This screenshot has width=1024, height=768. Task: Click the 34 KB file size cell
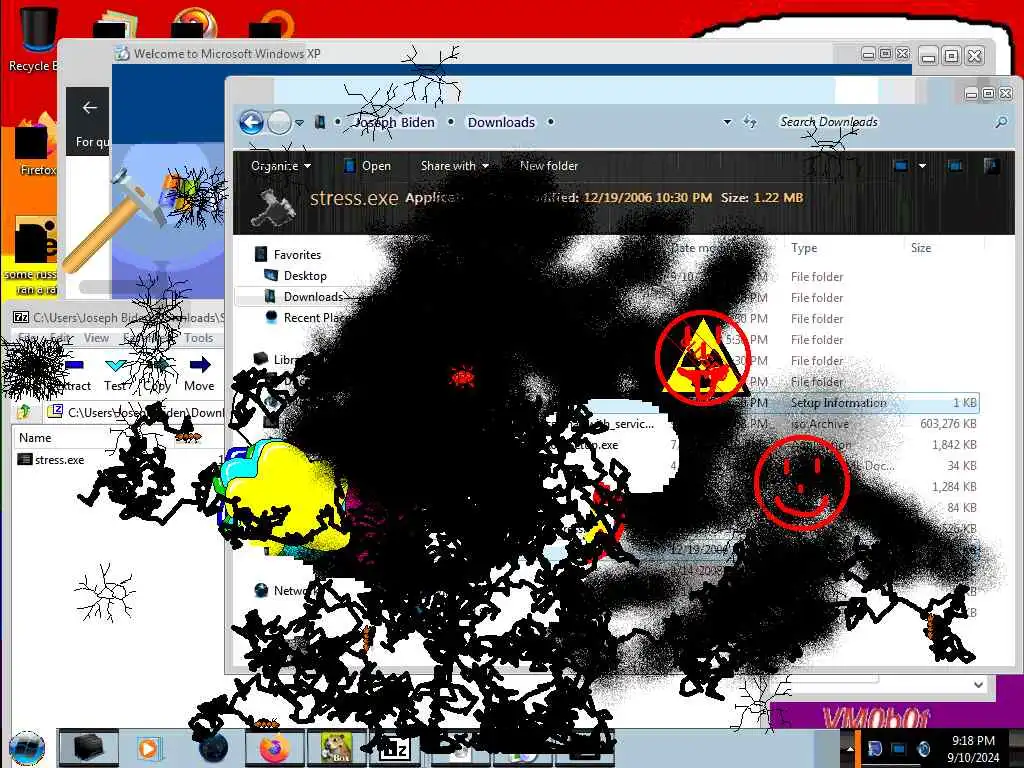pyautogui.click(x=961, y=466)
